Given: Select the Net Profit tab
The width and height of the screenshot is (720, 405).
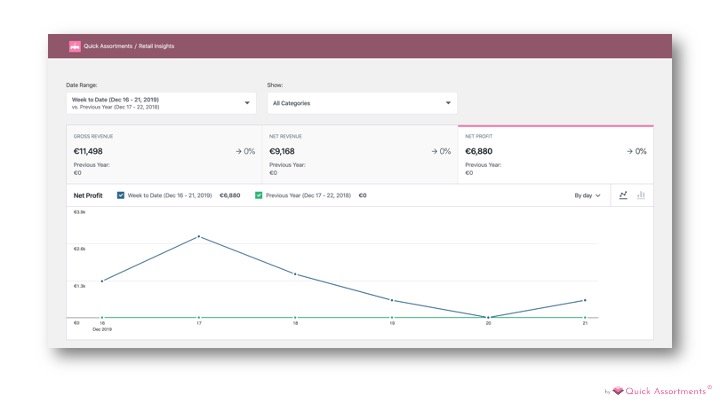Looking at the screenshot, I should [556, 154].
